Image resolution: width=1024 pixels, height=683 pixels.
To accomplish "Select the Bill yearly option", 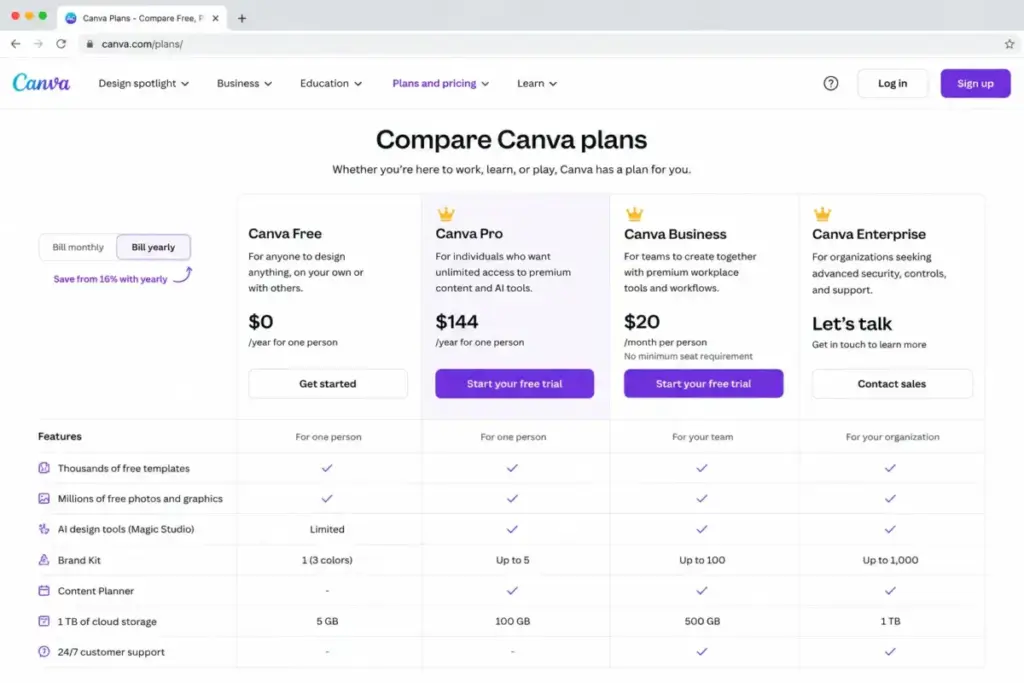I will point(153,247).
